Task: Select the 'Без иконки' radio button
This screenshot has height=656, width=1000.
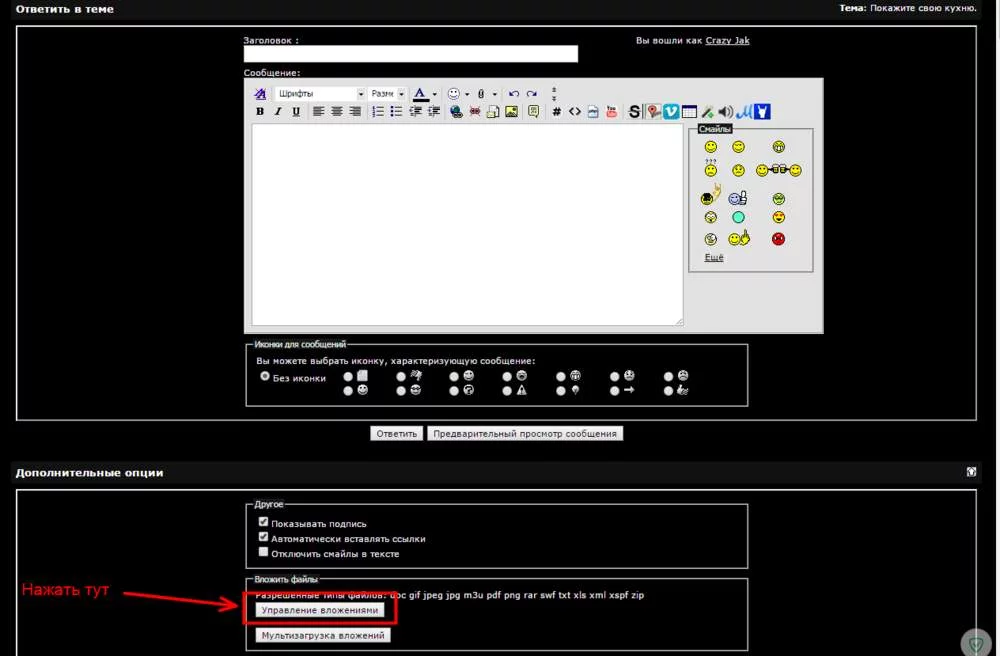Action: click(x=265, y=377)
